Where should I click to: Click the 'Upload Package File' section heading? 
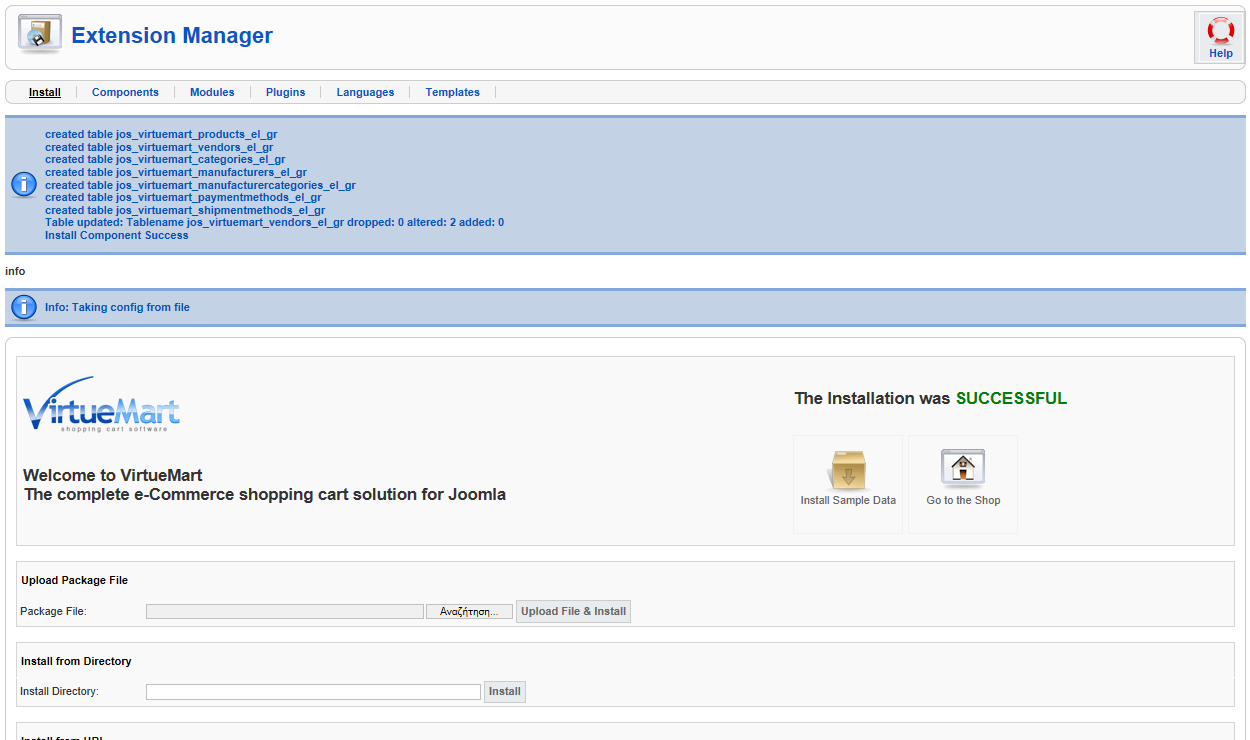pyautogui.click(x=75, y=580)
